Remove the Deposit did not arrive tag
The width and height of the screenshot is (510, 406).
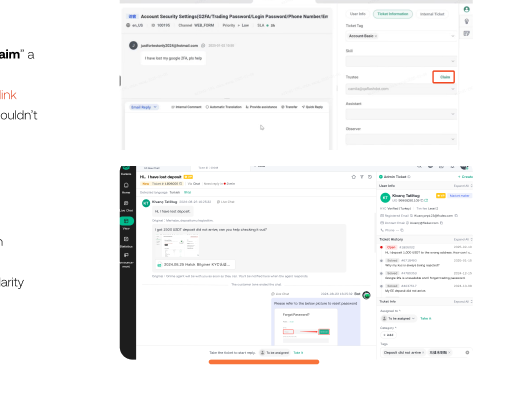coord(423,352)
